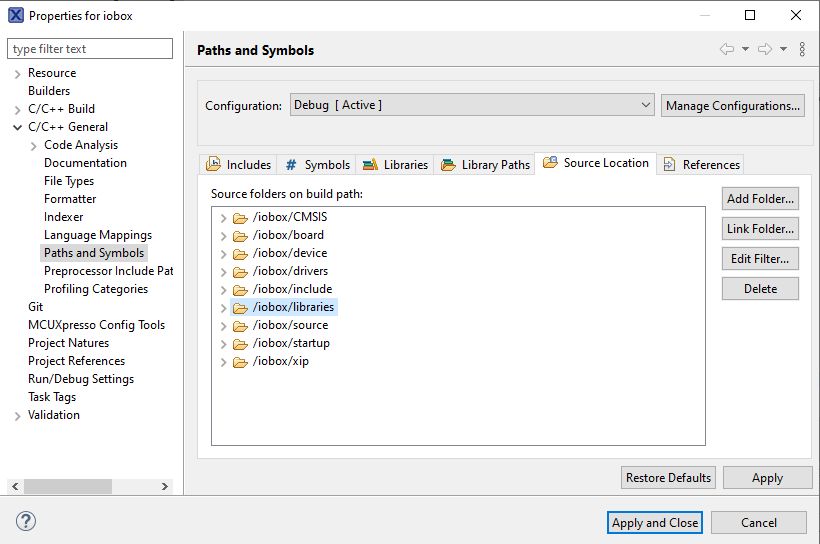Open the Indexer settings page
The image size is (820, 544).
point(63,217)
